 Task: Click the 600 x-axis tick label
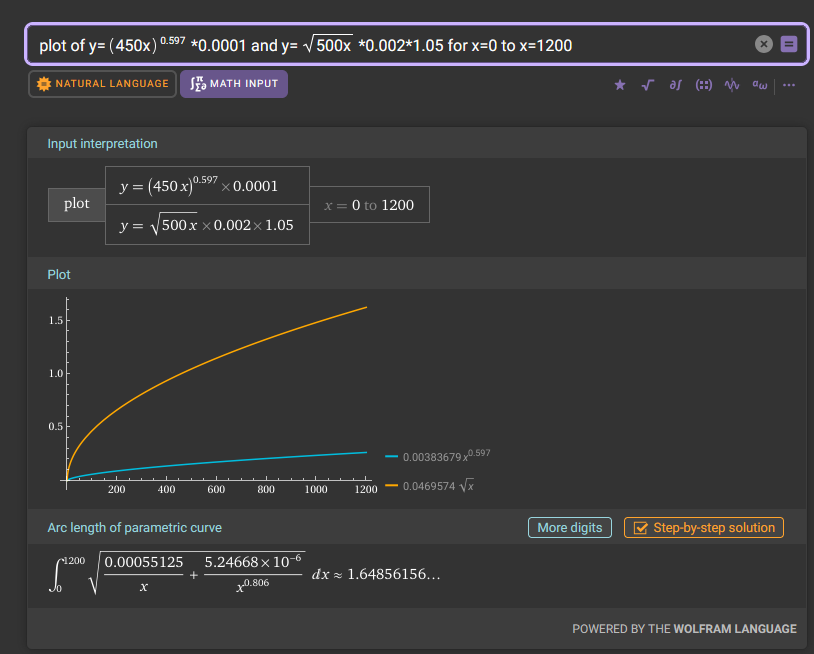(216, 489)
